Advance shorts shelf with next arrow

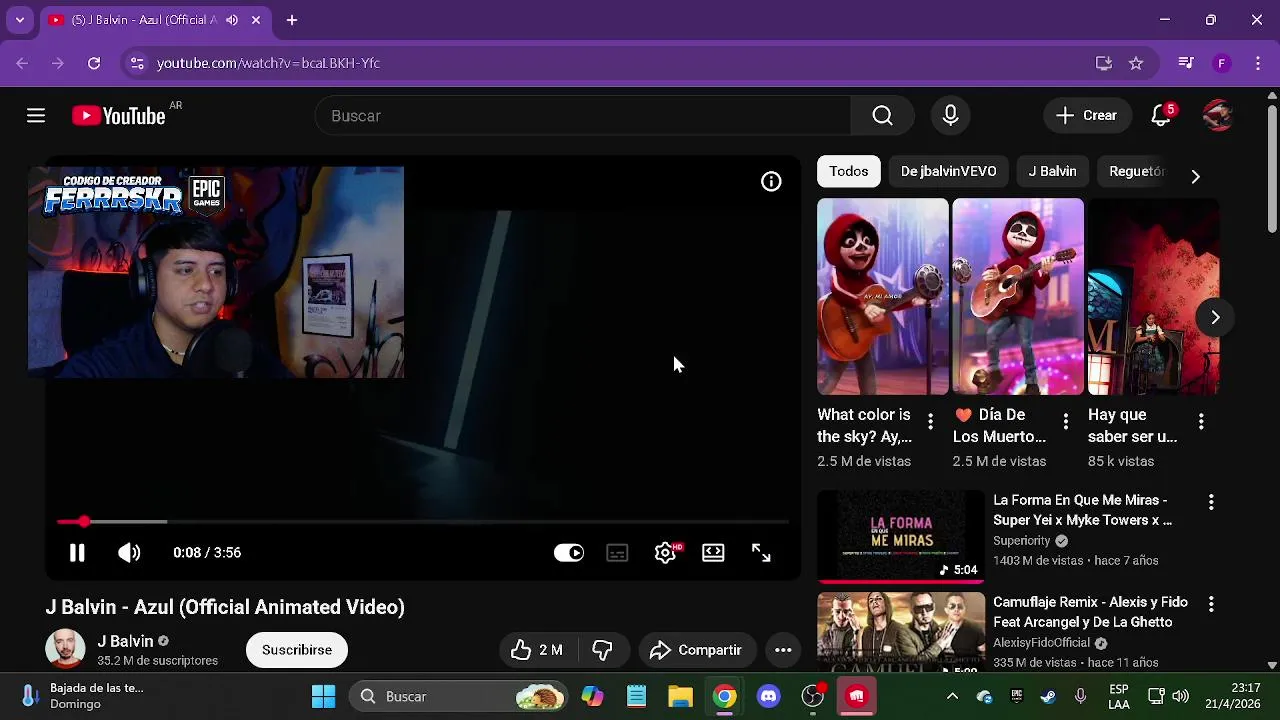click(x=1215, y=317)
